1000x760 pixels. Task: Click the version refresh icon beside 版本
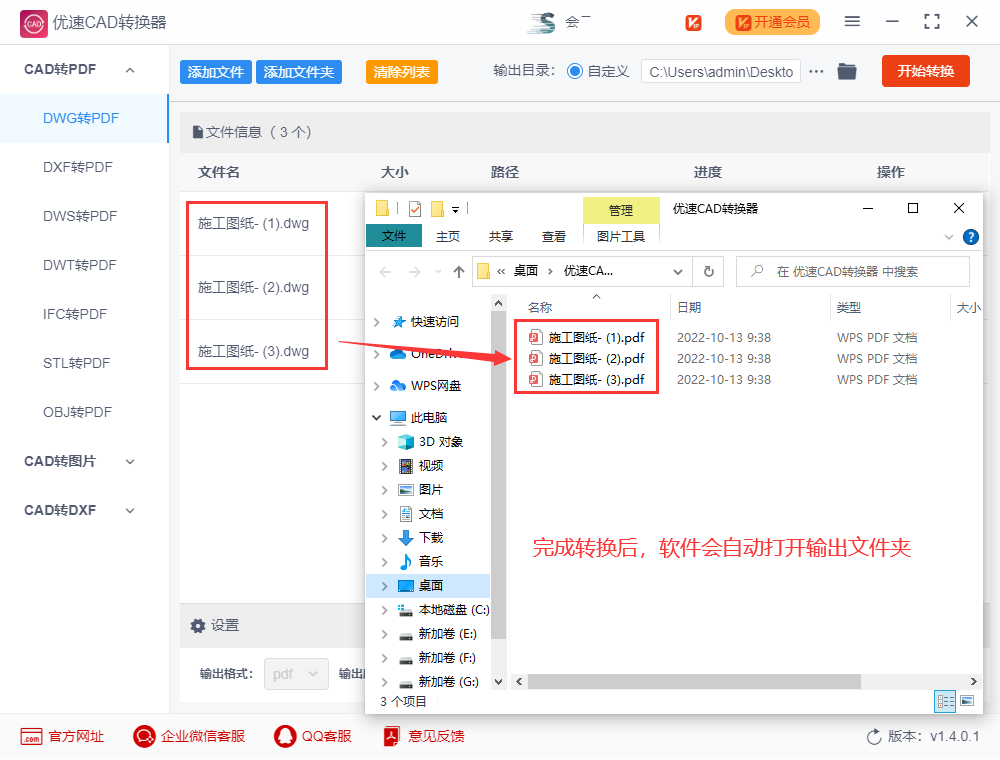coord(874,737)
